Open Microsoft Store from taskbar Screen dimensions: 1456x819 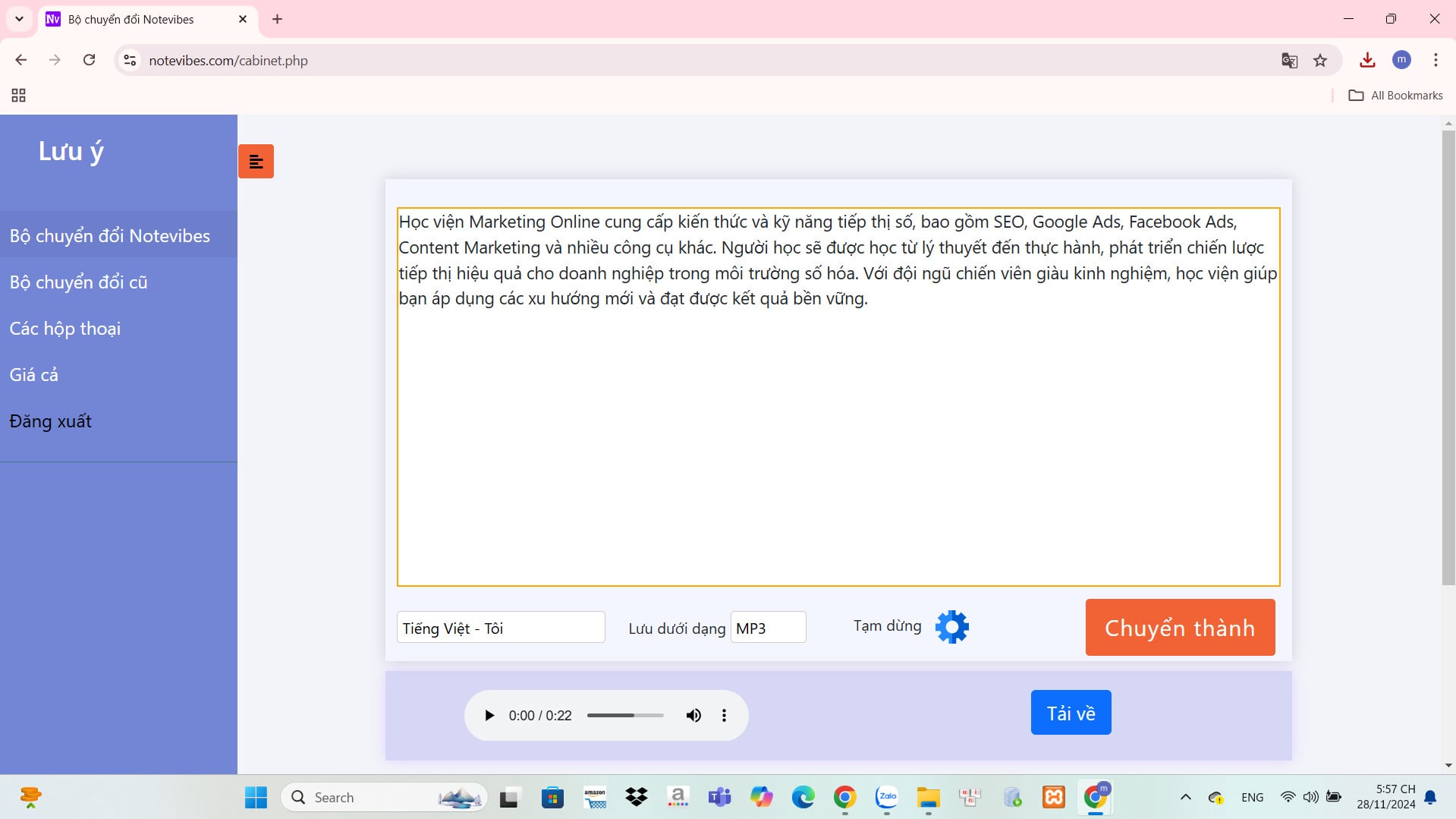click(x=552, y=797)
